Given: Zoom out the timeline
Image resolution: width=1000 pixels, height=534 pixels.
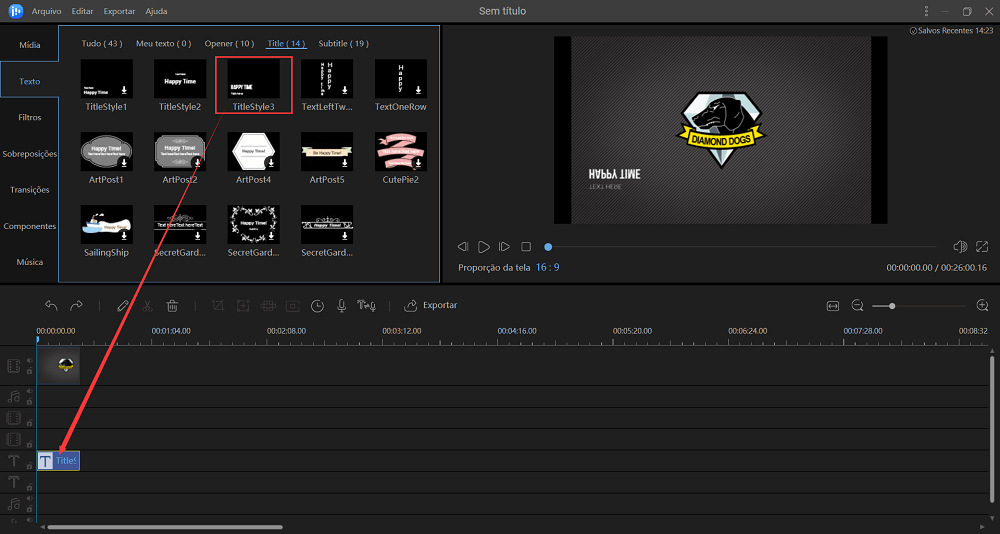Looking at the screenshot, I should 857,306.
